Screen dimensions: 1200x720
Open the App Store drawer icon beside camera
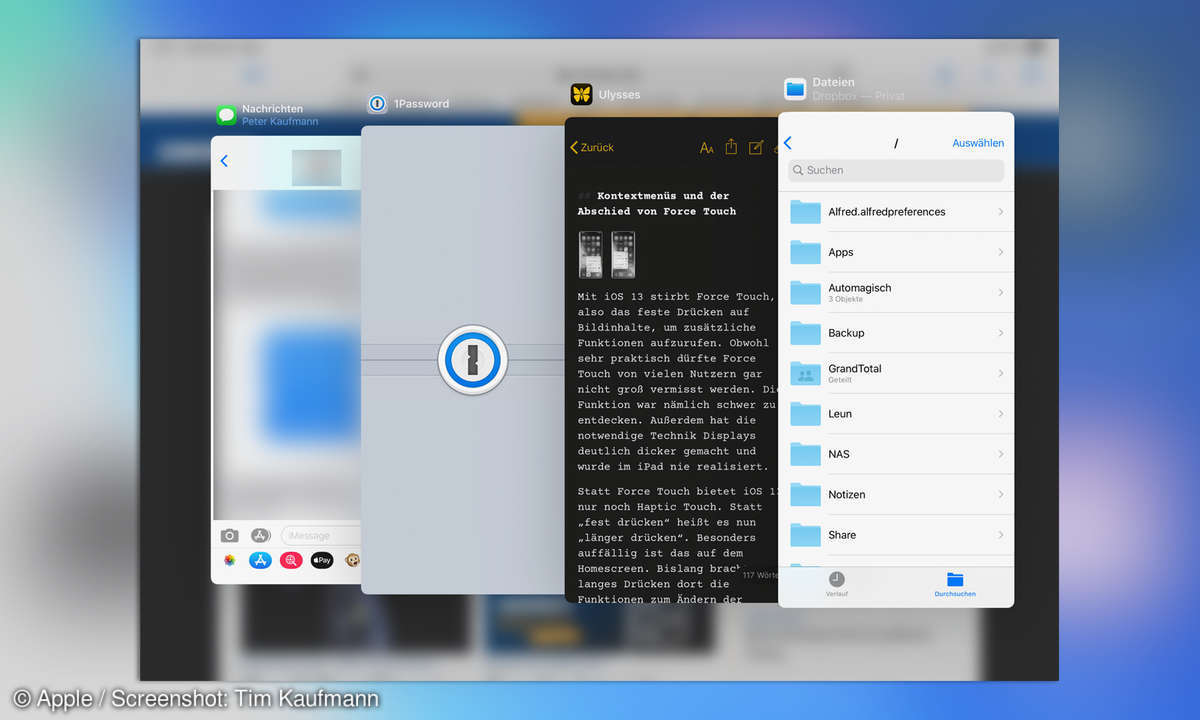(x=261, y=536)
